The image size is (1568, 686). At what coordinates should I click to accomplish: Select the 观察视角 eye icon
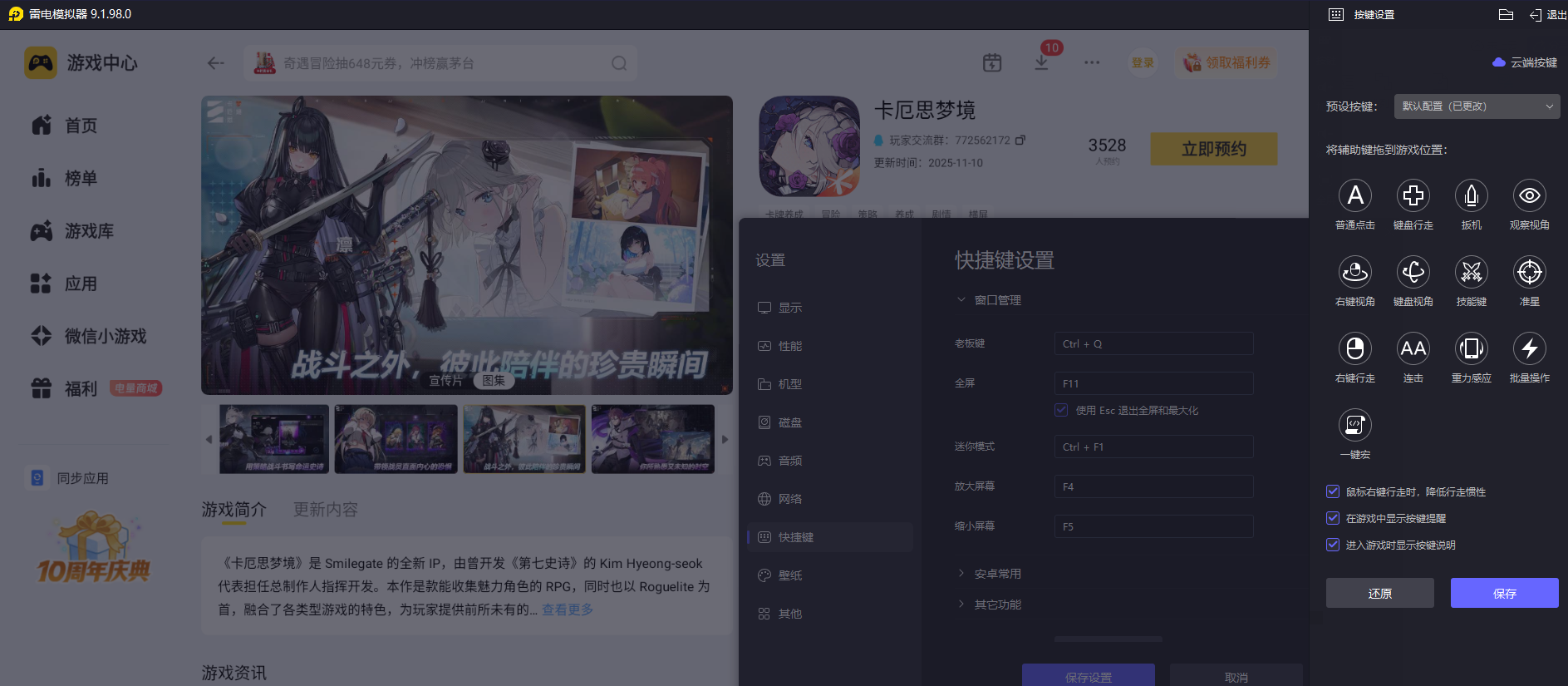pos(1529,196)
